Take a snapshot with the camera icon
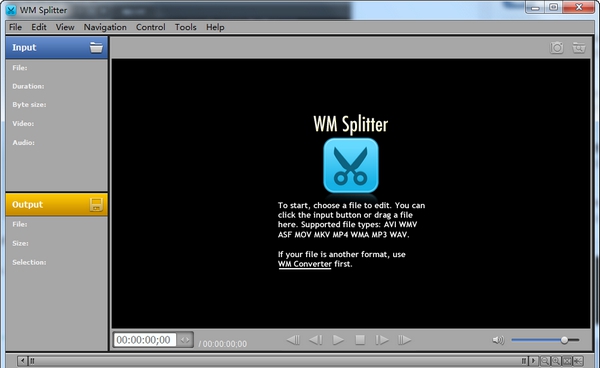The height and width of the screenshot is (368, 600). (556, 47)
